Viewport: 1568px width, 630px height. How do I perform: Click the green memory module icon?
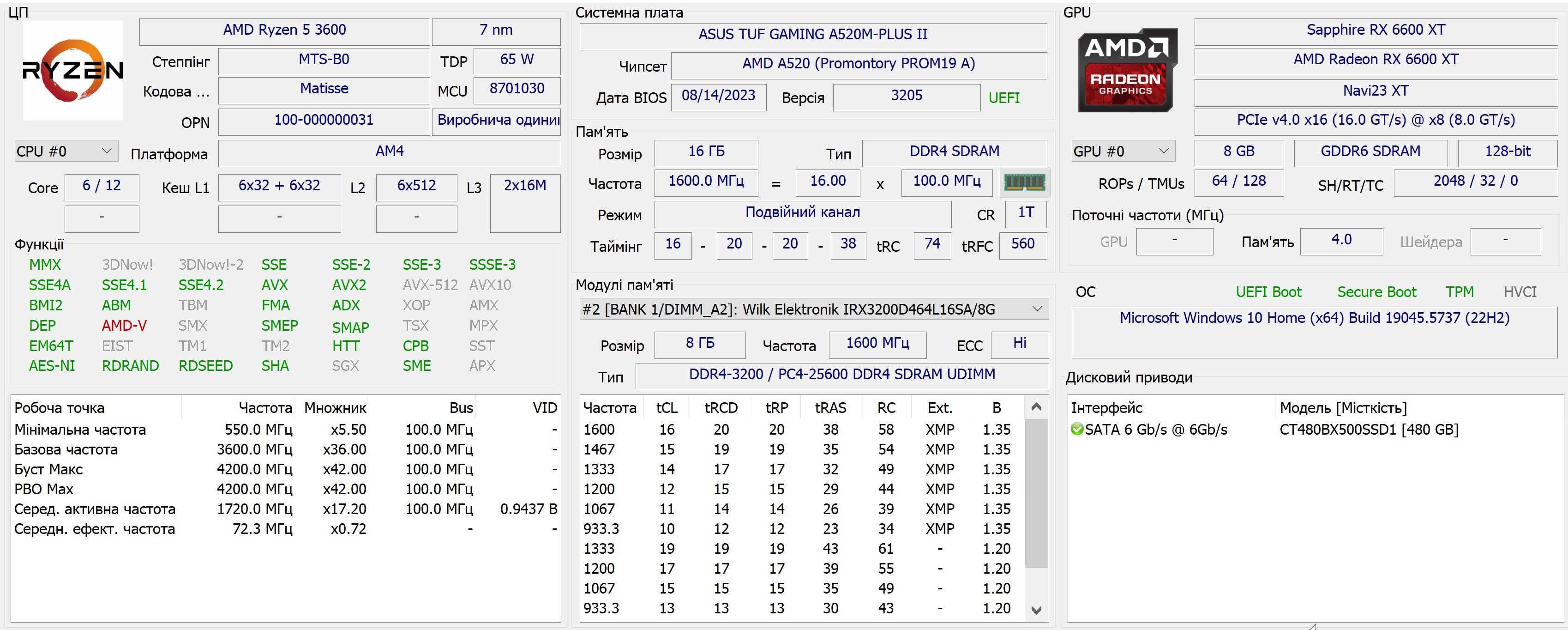1024,182
